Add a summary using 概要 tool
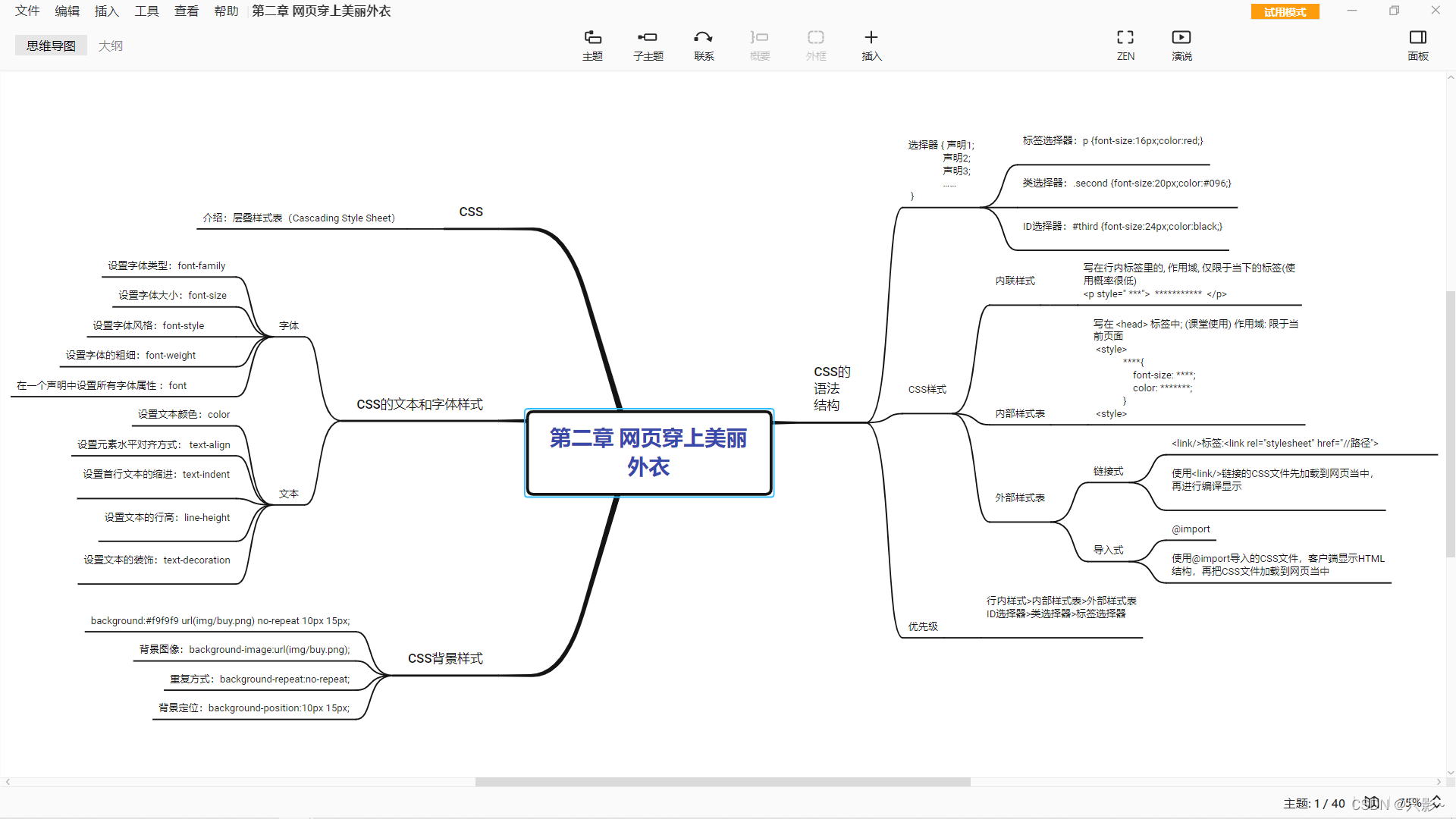The height and width of the screenshot is (819, 1456). 760,45
